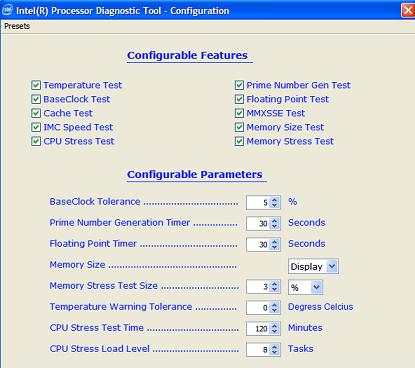
Task: Decrease Prime Number Generation Timer value
Action: 274,226
